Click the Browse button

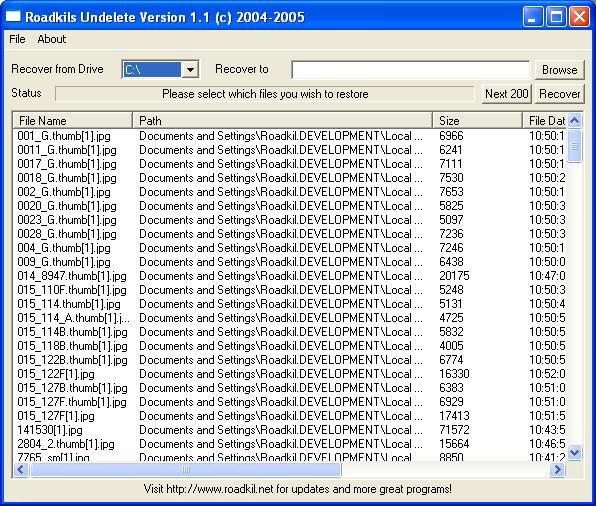pos(559,70)
